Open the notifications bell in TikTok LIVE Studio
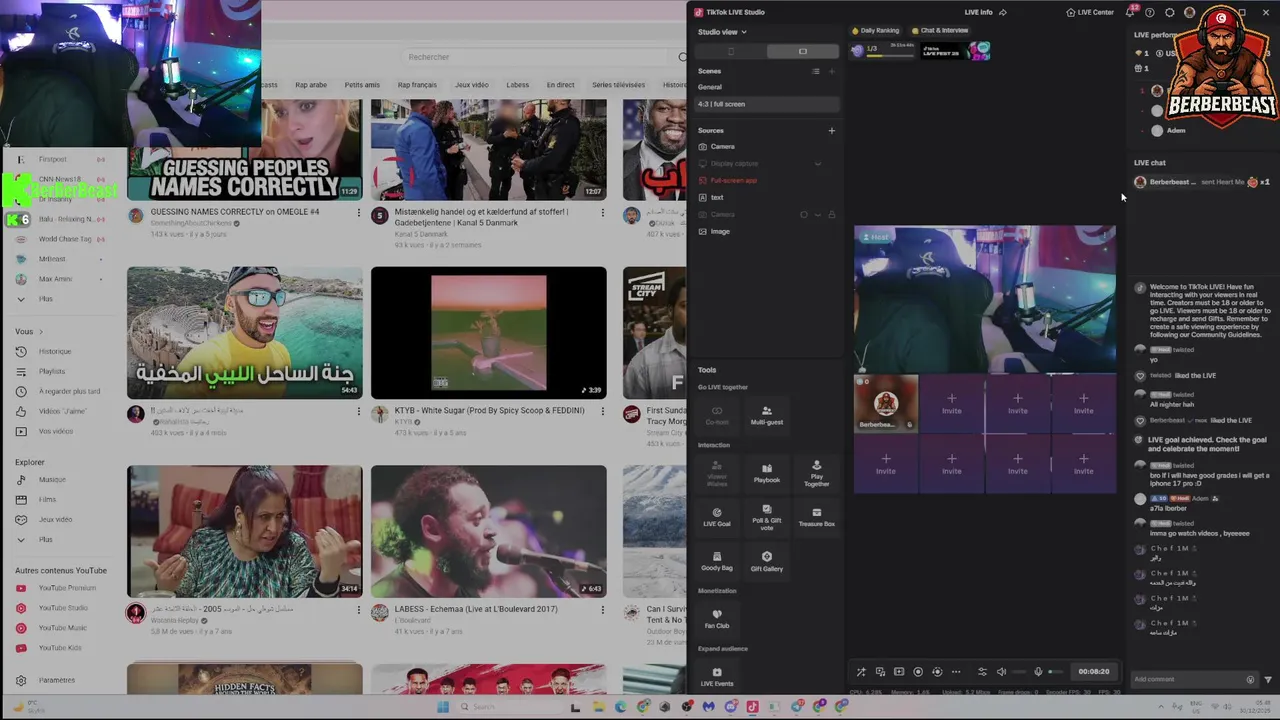 click(x=1130, y=12)
